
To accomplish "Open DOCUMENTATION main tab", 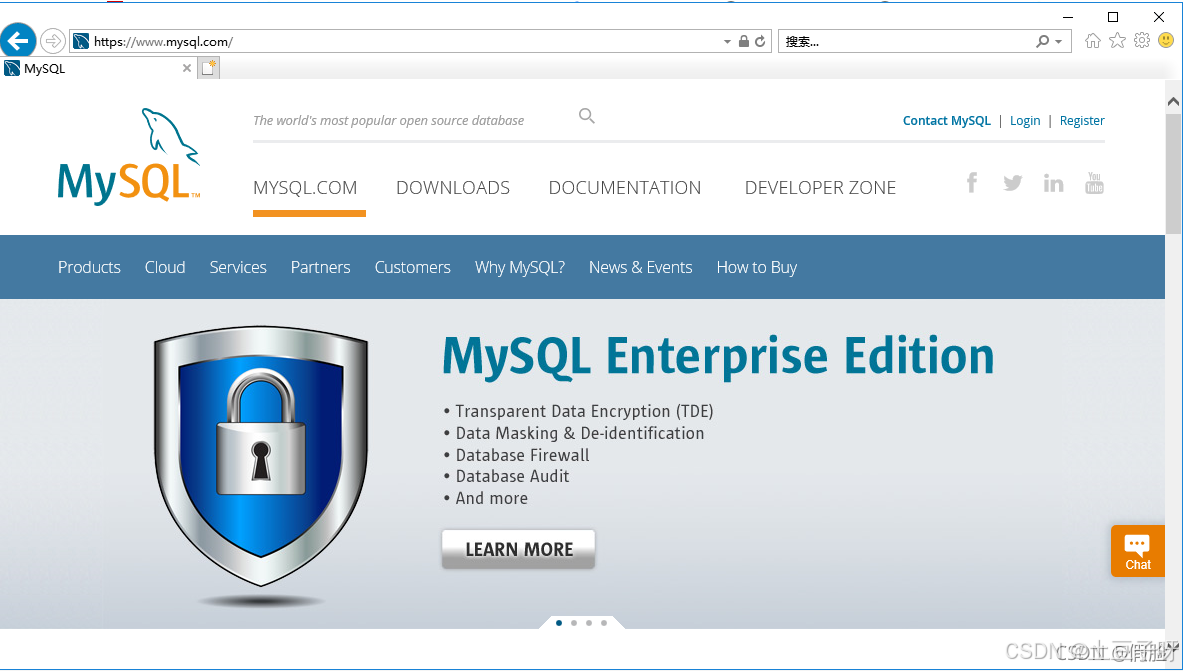I will [625, 188].
